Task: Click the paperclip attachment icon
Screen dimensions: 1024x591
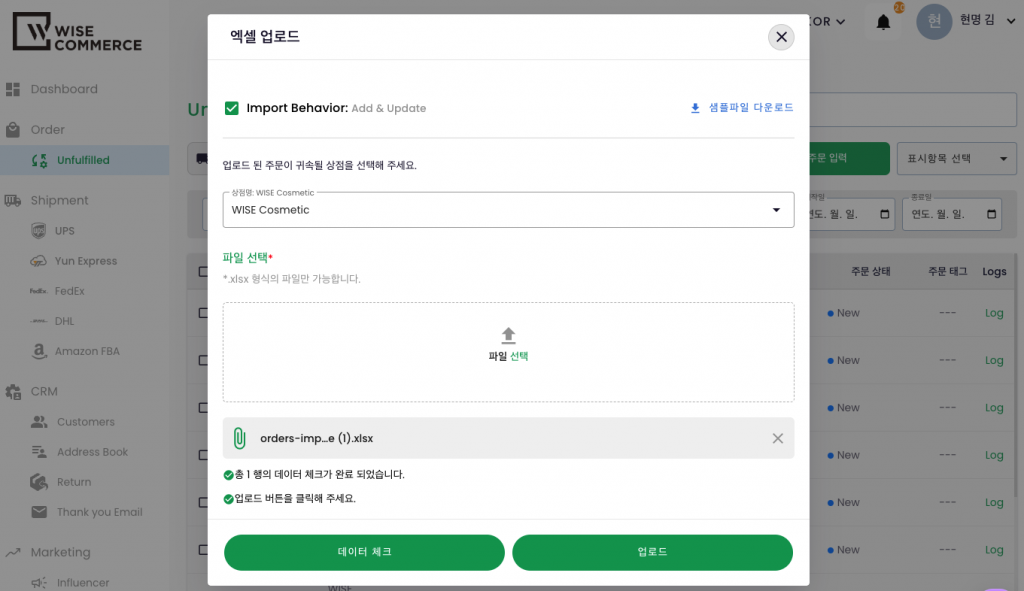Action: tap(239, 438)
